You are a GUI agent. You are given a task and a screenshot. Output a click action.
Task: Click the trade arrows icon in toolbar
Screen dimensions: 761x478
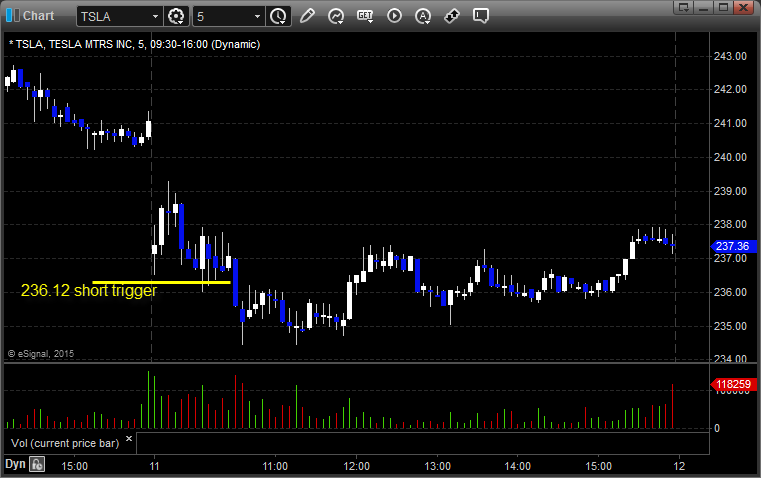click(x=452, y=16)
